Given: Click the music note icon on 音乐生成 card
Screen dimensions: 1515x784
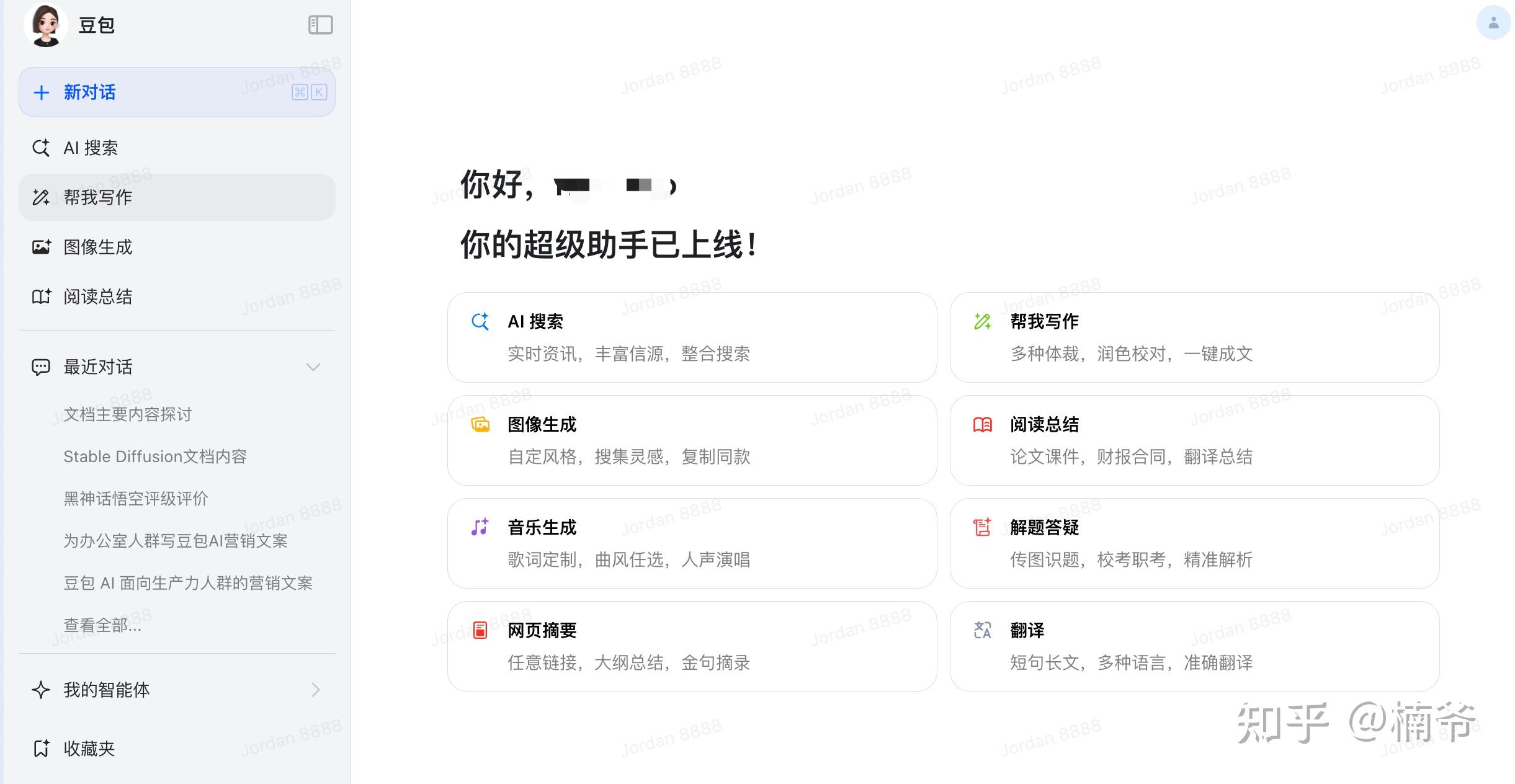Looking at the screenshot, I should pos(479,528).
